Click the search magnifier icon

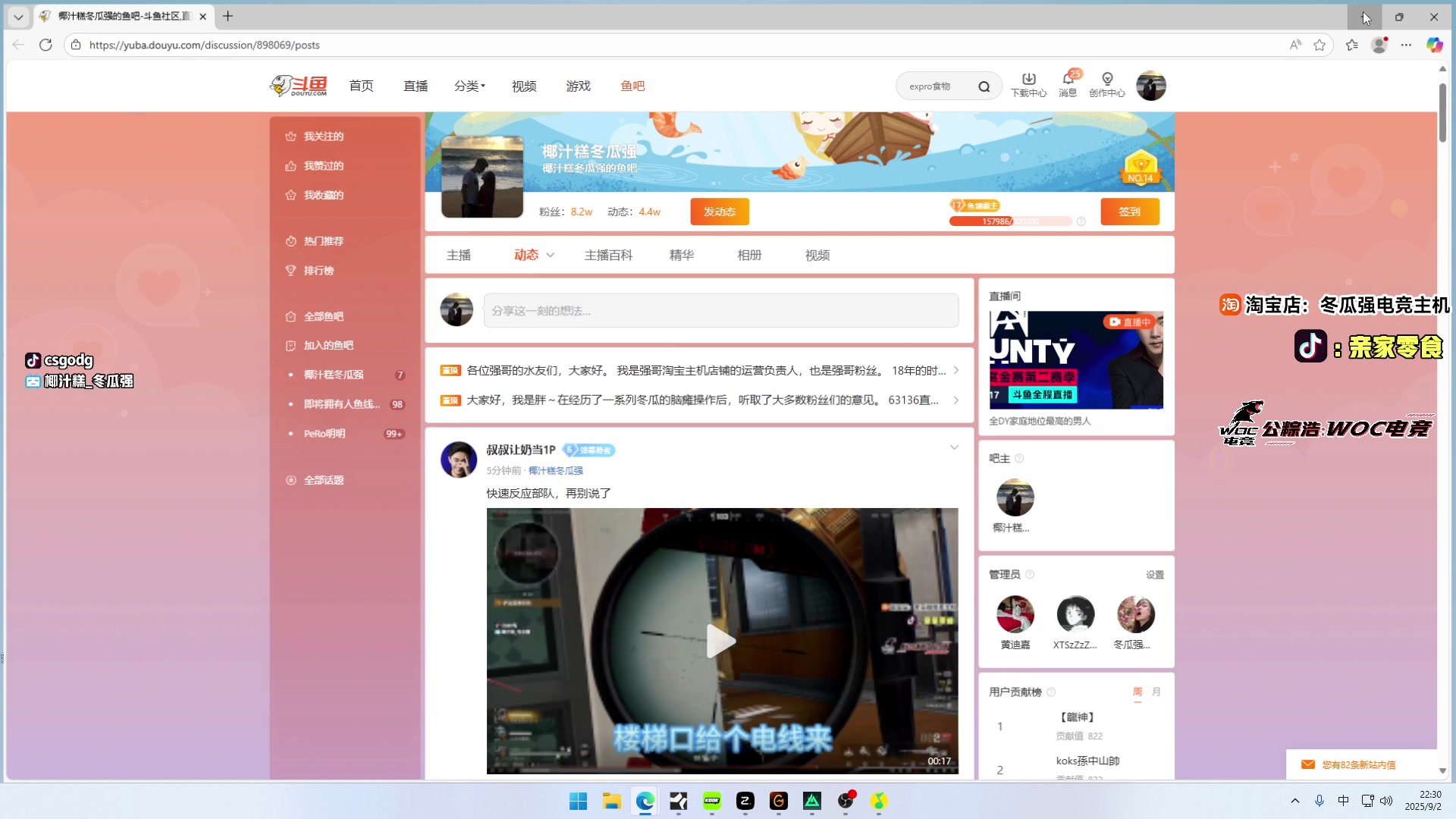(x=984, y=86)
